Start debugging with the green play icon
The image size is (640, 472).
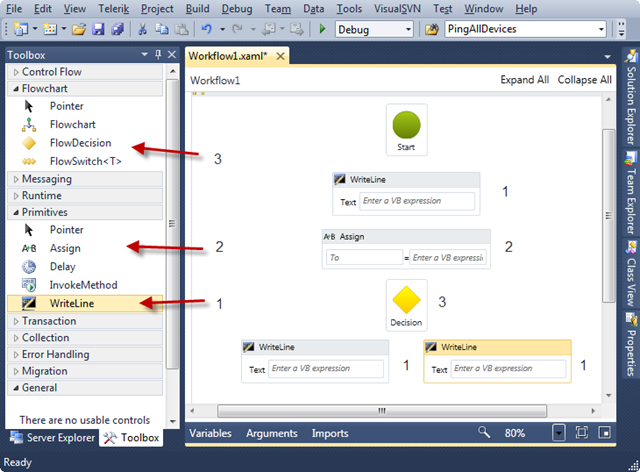pyautogui.click(x=322, y=29)
